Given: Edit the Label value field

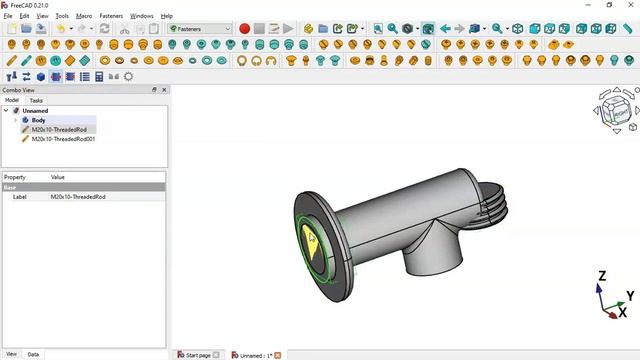Looking at the screenshot, I should coord(107,197).
